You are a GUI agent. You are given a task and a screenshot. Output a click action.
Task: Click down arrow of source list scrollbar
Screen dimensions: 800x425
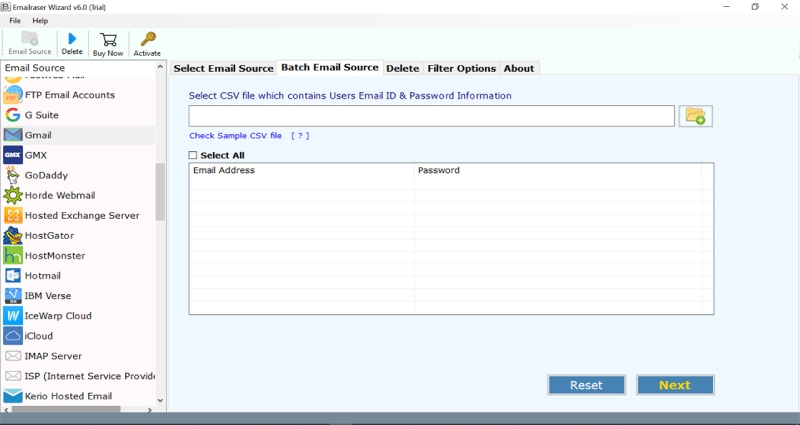(x=160, y=401)
